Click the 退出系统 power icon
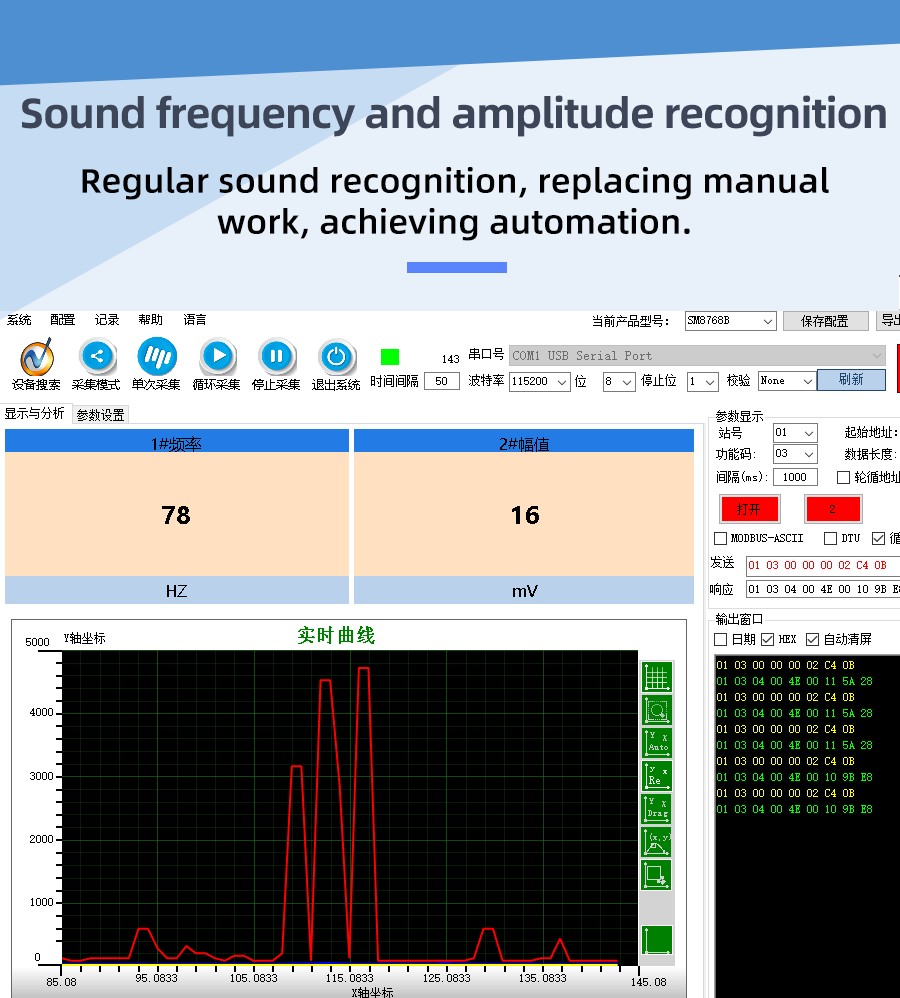This screenshot has width=900, height=998. tap(336, 357)
